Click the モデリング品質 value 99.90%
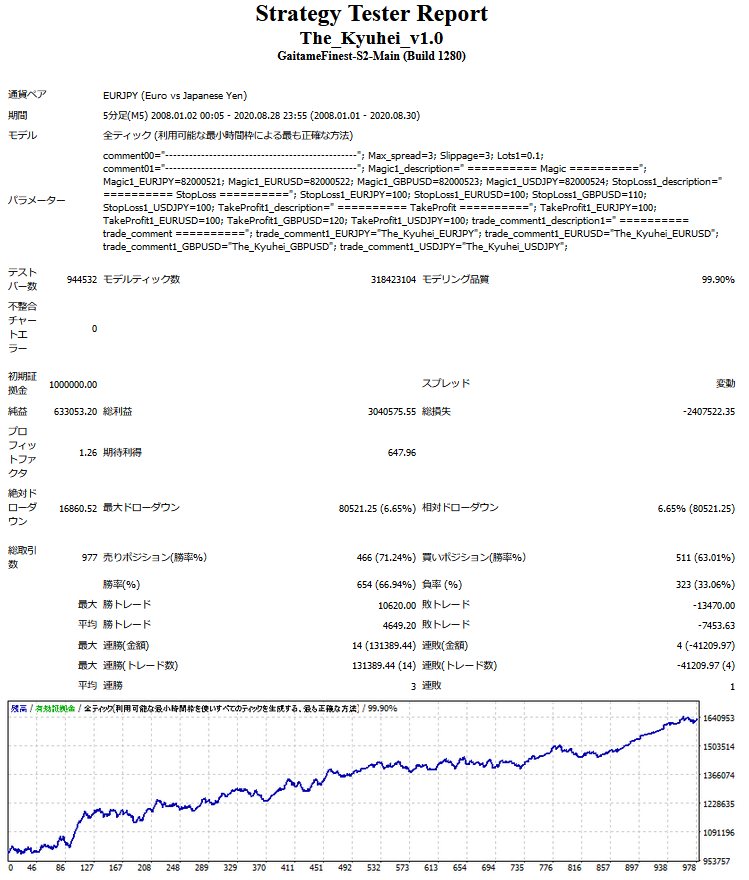Screen dimensions: 749x880 click(x=718, y=280)
